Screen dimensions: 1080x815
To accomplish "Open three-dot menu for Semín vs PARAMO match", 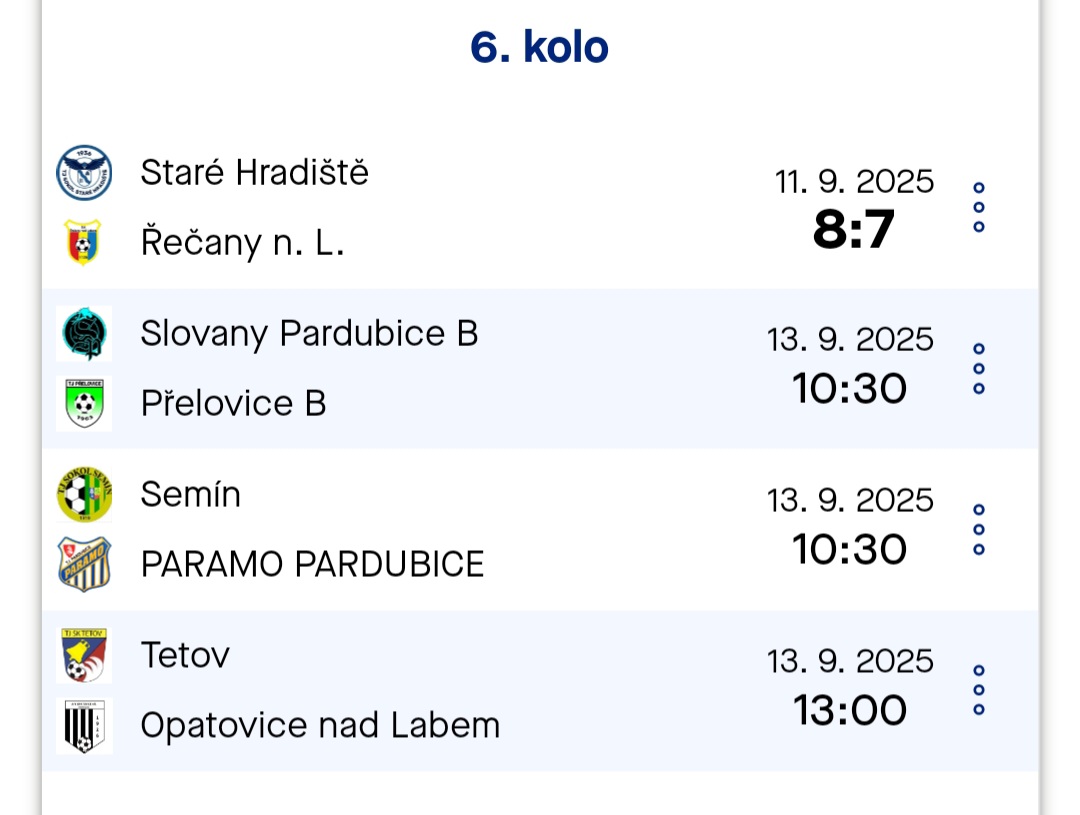I will tap(978, 529).
